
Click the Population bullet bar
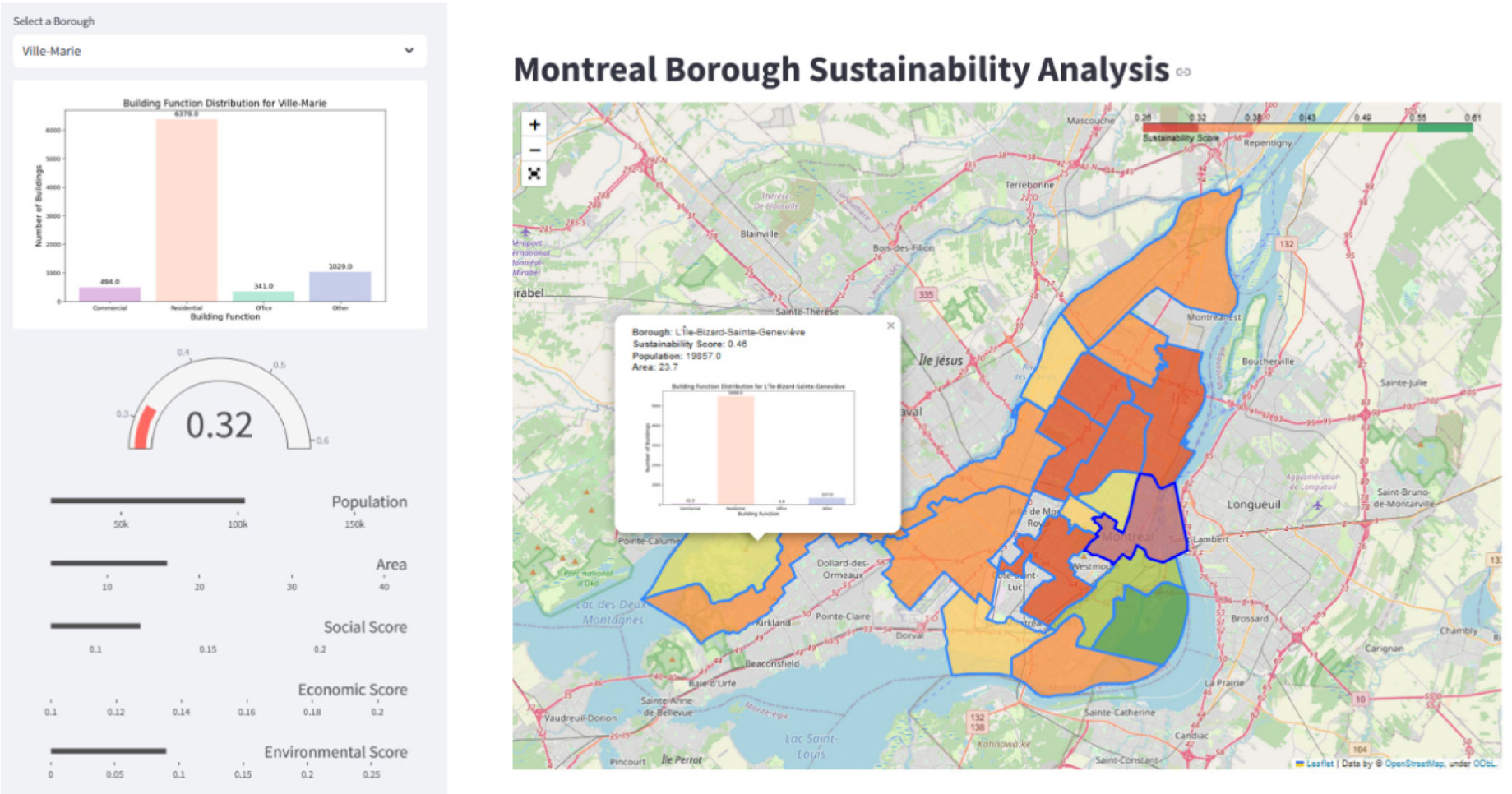coord(148,500)
